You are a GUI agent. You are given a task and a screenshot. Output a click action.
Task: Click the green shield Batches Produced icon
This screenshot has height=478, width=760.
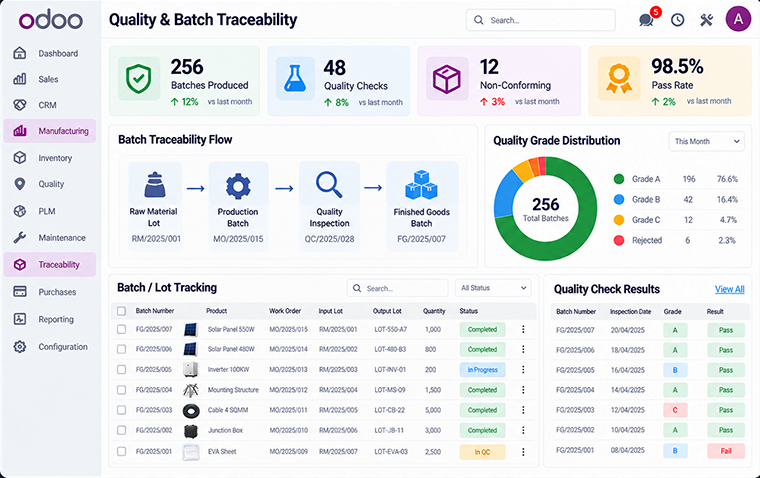[139, 79]
